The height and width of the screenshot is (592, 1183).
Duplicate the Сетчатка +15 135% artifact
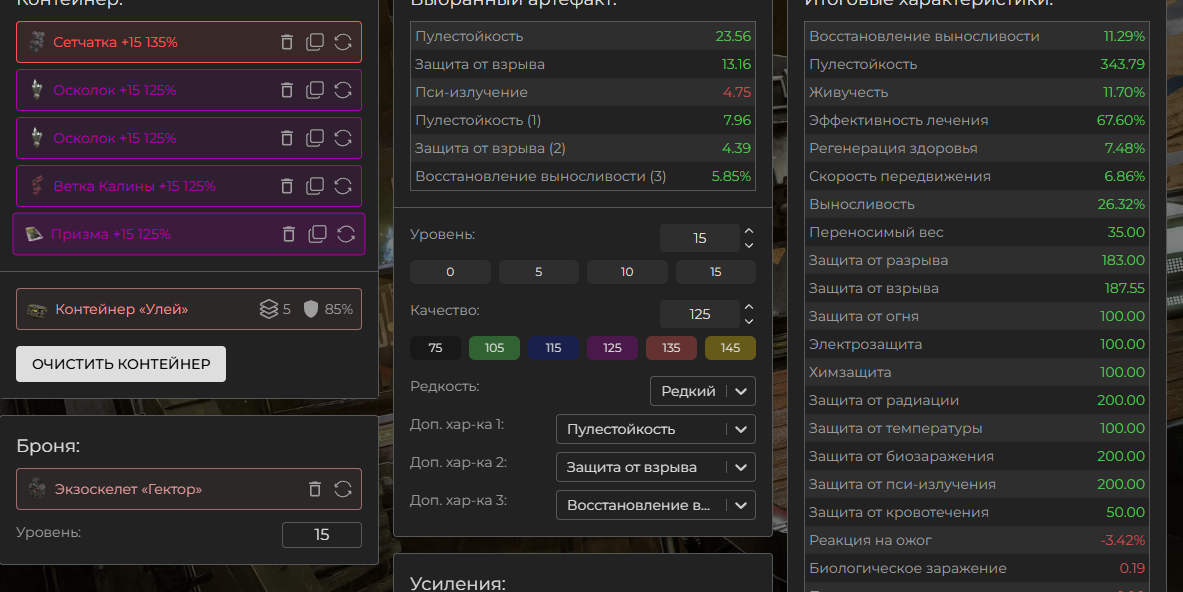tap(315, 42)
